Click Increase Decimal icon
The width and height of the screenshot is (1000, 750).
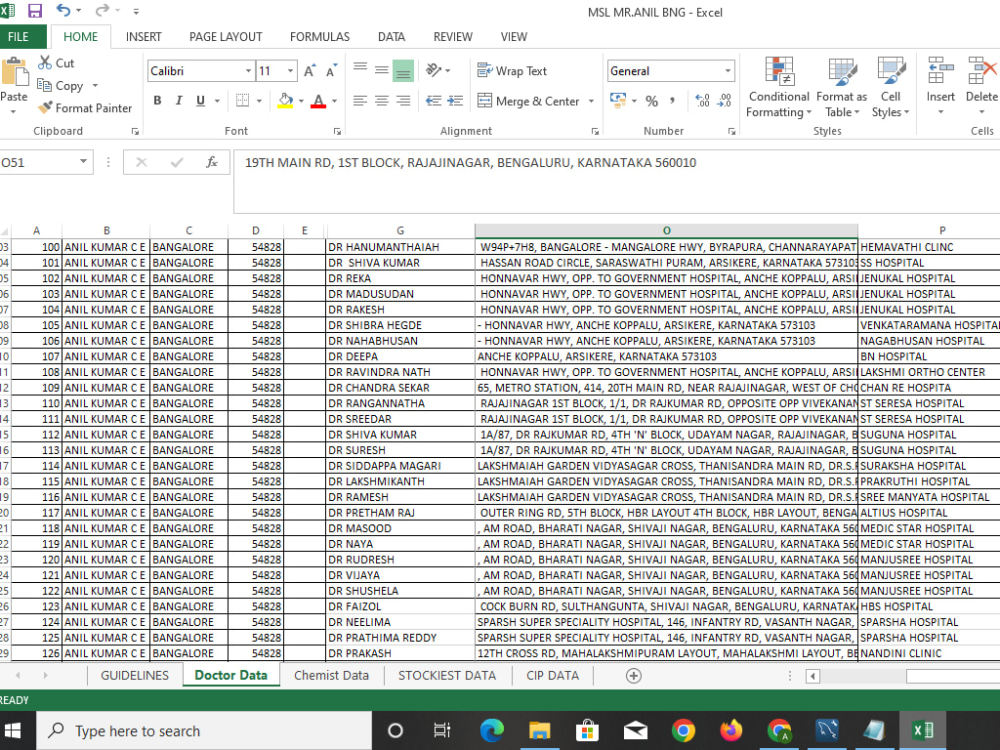(702, 100)
